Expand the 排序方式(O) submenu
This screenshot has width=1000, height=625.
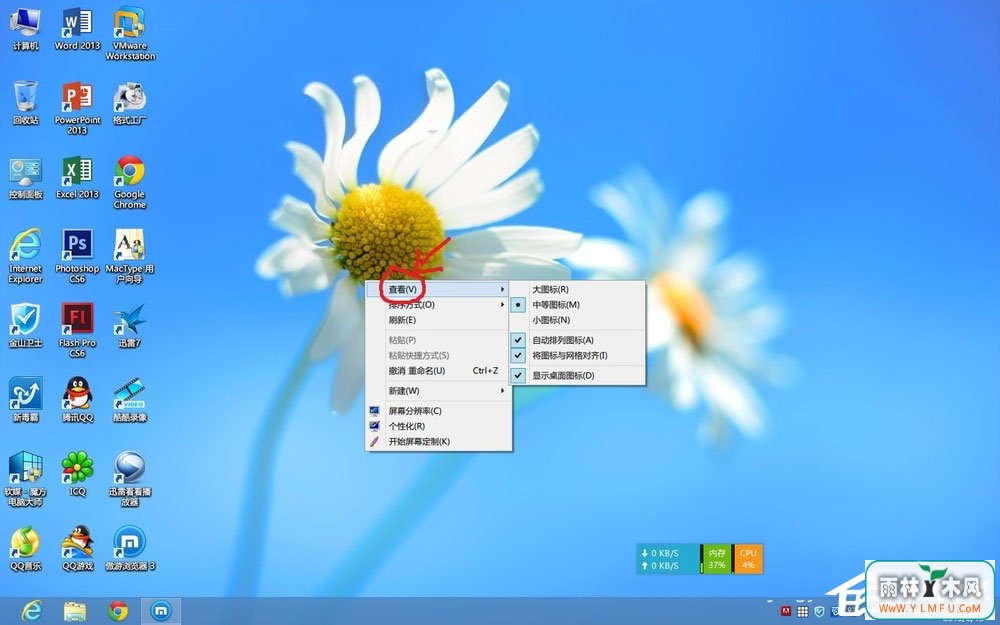[439, 305]
